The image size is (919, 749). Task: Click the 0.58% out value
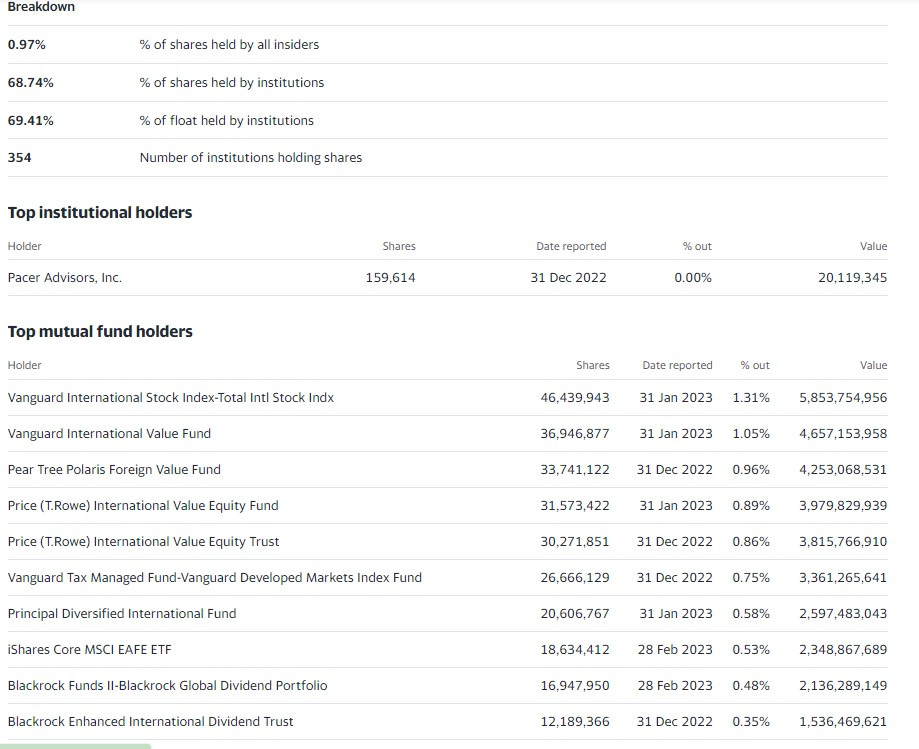click(x=751, y=614)
